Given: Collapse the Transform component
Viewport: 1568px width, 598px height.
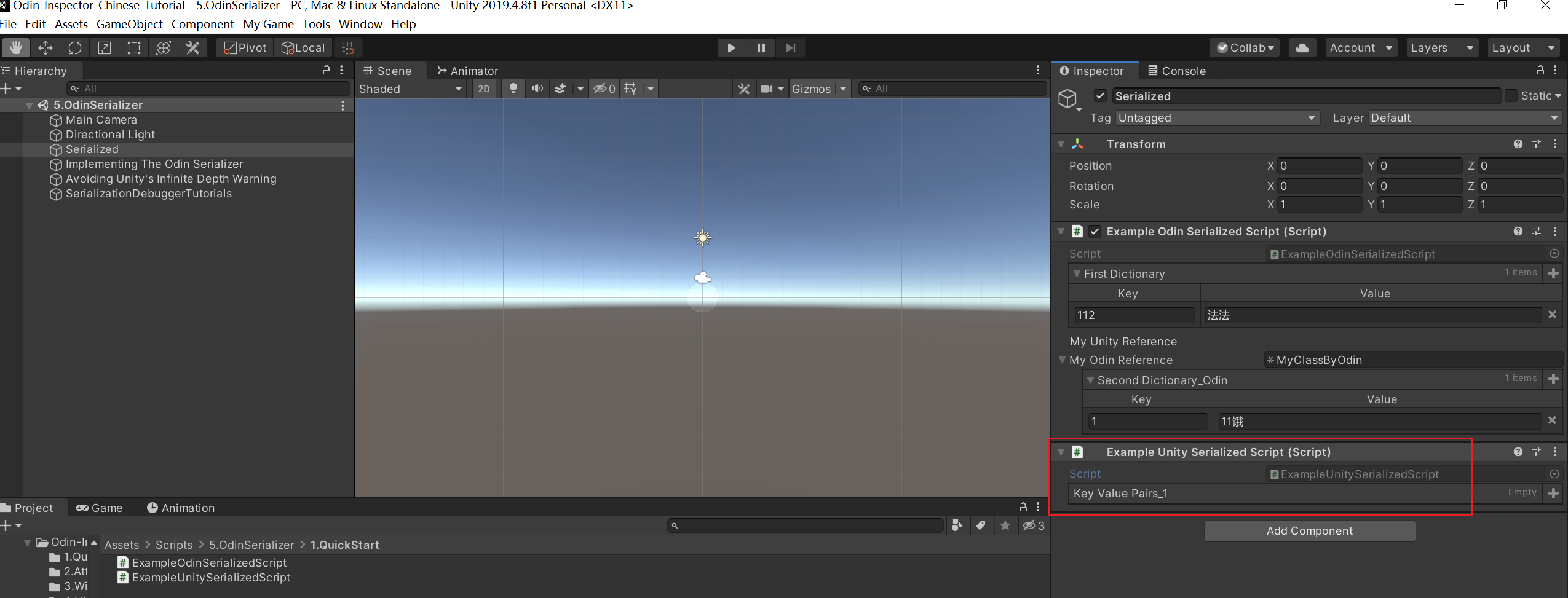Looking at the screenshot, I should click(1061, 144).
